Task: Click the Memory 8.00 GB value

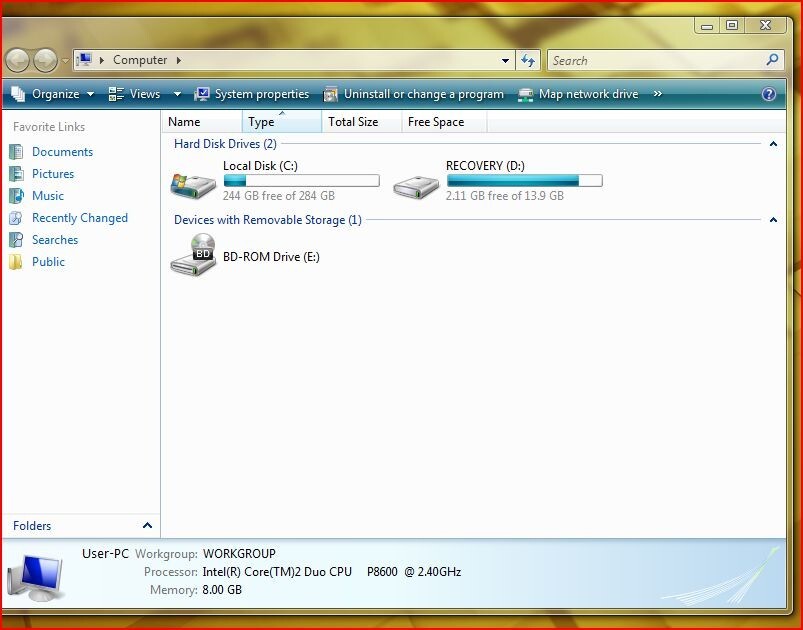Action: pyautogui.click(x=222, y=590)
